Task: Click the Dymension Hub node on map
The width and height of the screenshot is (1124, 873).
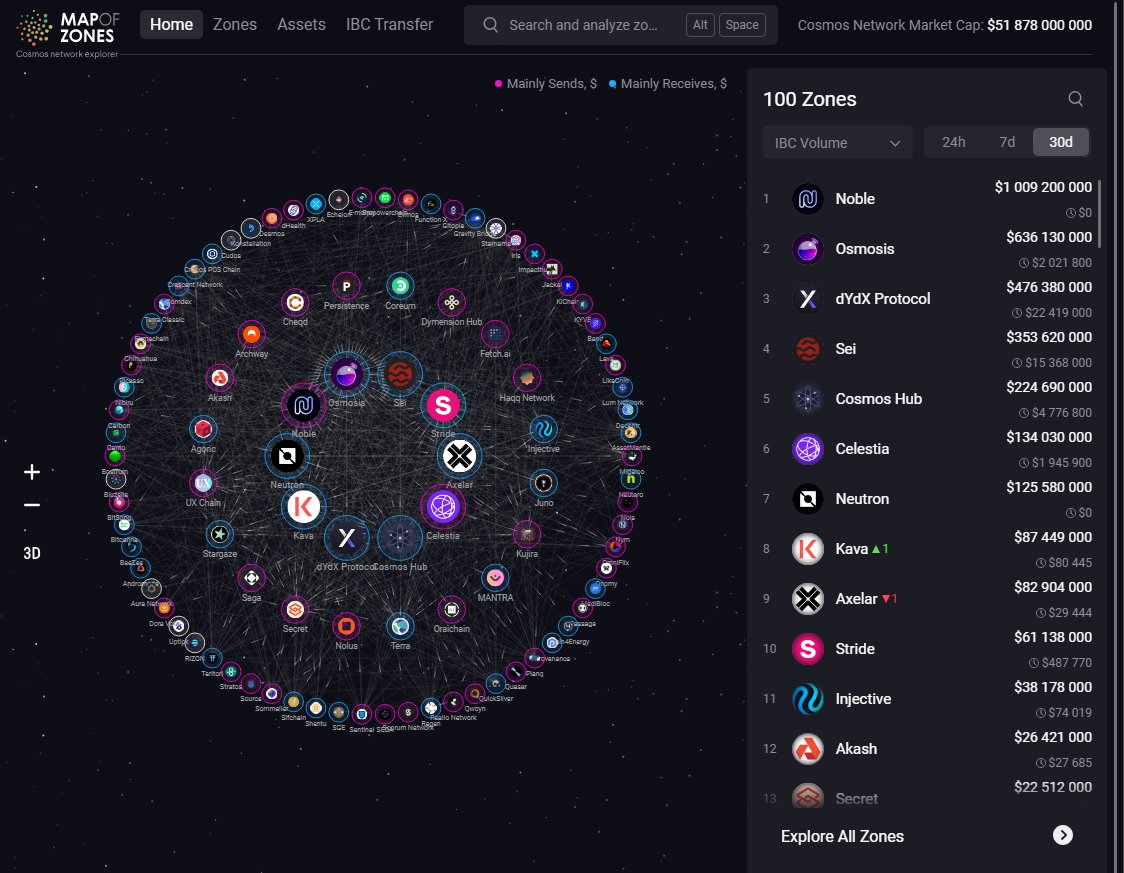Action: point(452,302)
